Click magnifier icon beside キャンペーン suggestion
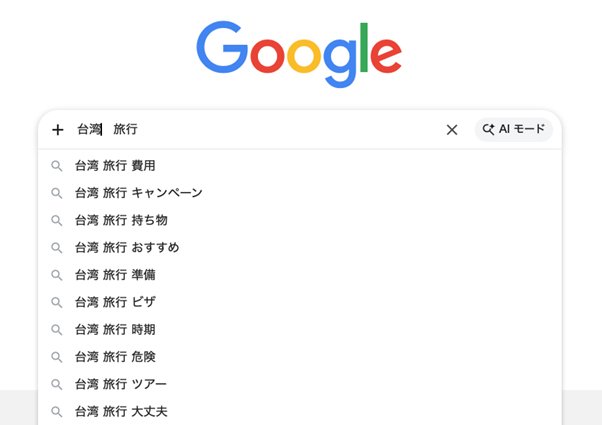The image size is (602, 425). coord(57,192)
